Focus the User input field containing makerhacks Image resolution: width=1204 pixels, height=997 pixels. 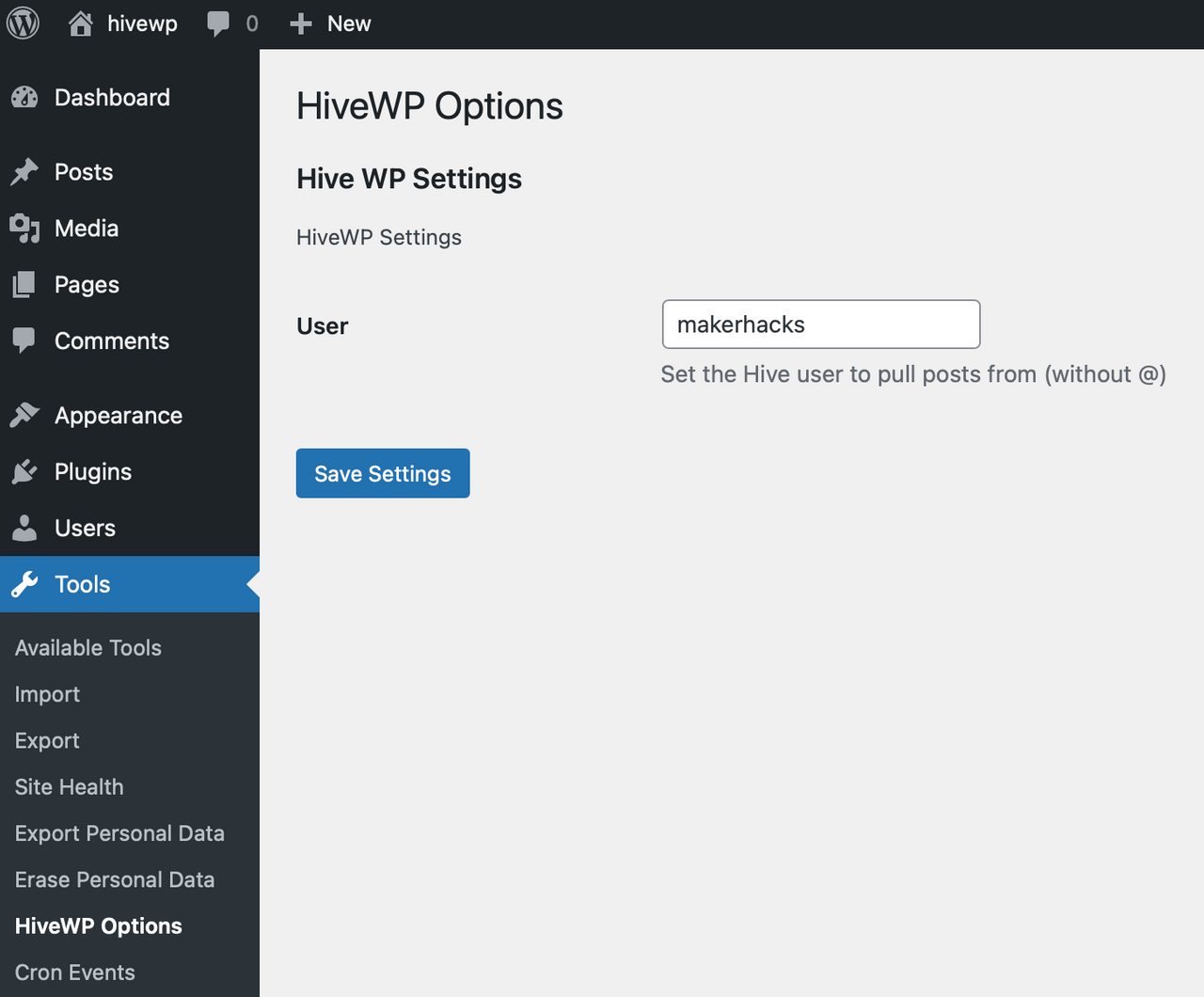[x=821, y=324]
